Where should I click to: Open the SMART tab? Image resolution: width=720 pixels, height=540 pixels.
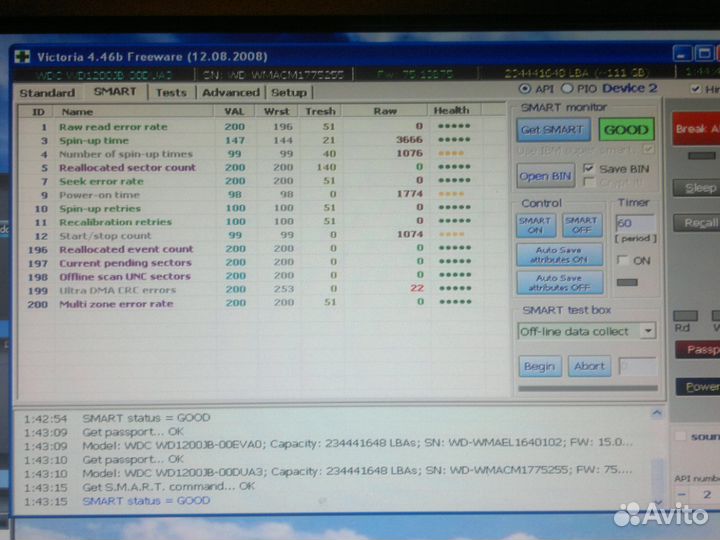click(115, 91)
